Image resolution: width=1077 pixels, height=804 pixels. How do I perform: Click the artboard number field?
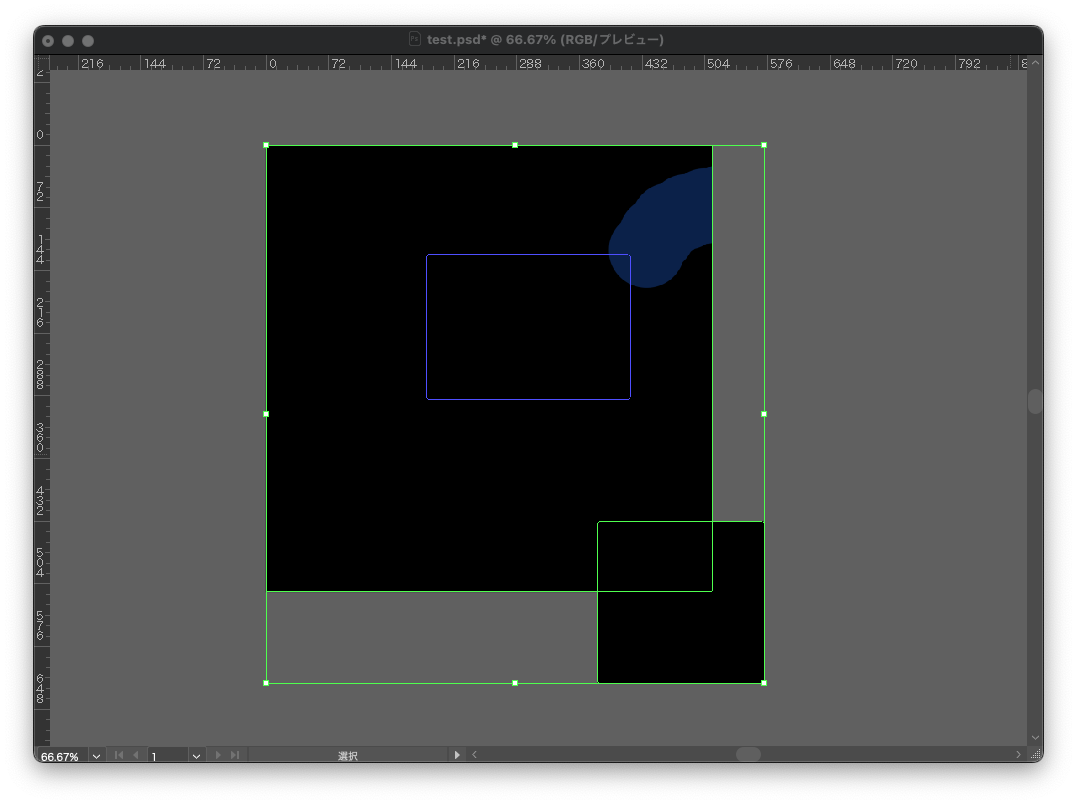tap(167, 756)
